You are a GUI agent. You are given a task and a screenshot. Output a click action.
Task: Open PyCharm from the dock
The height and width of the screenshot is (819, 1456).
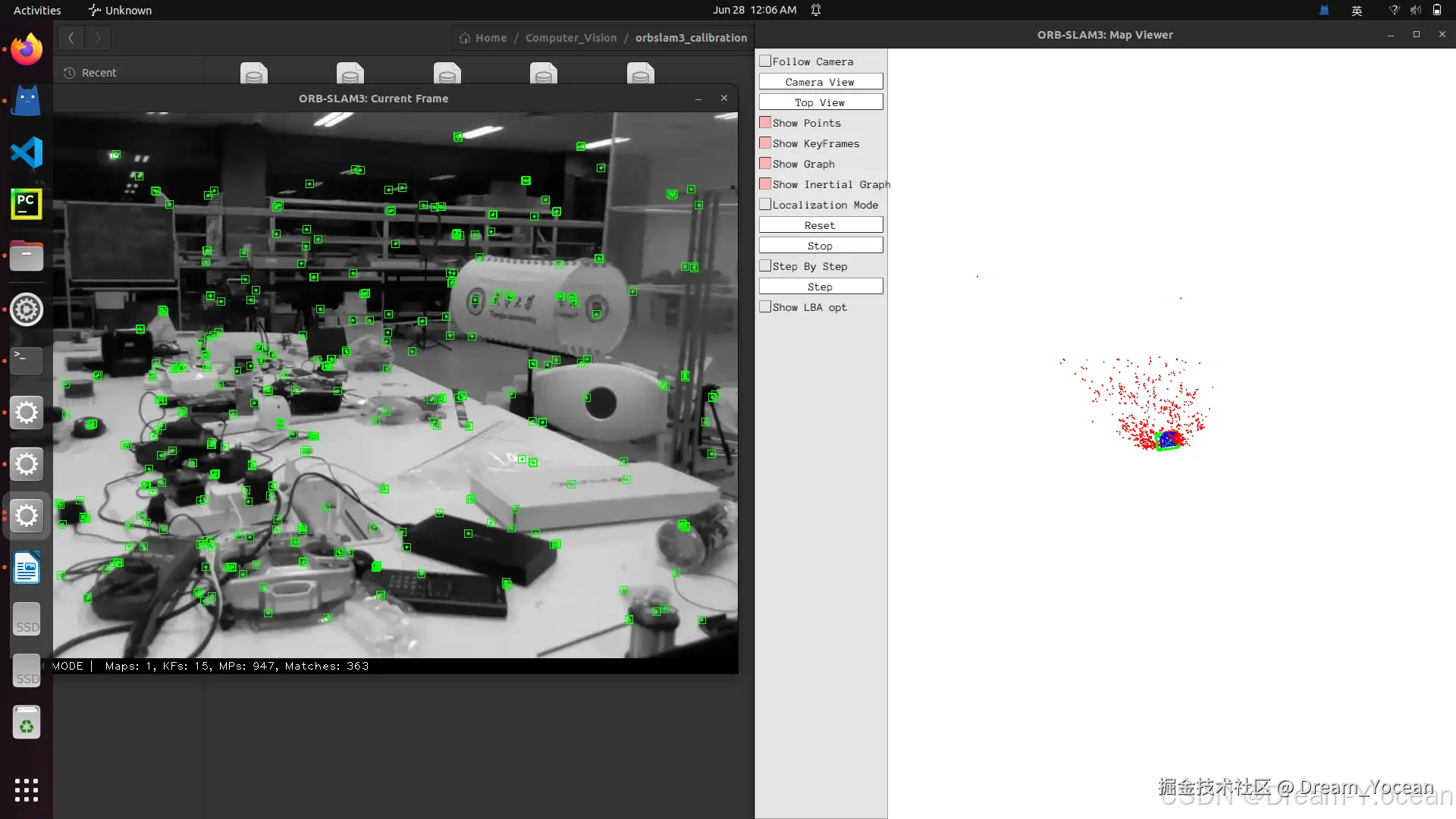27,204
